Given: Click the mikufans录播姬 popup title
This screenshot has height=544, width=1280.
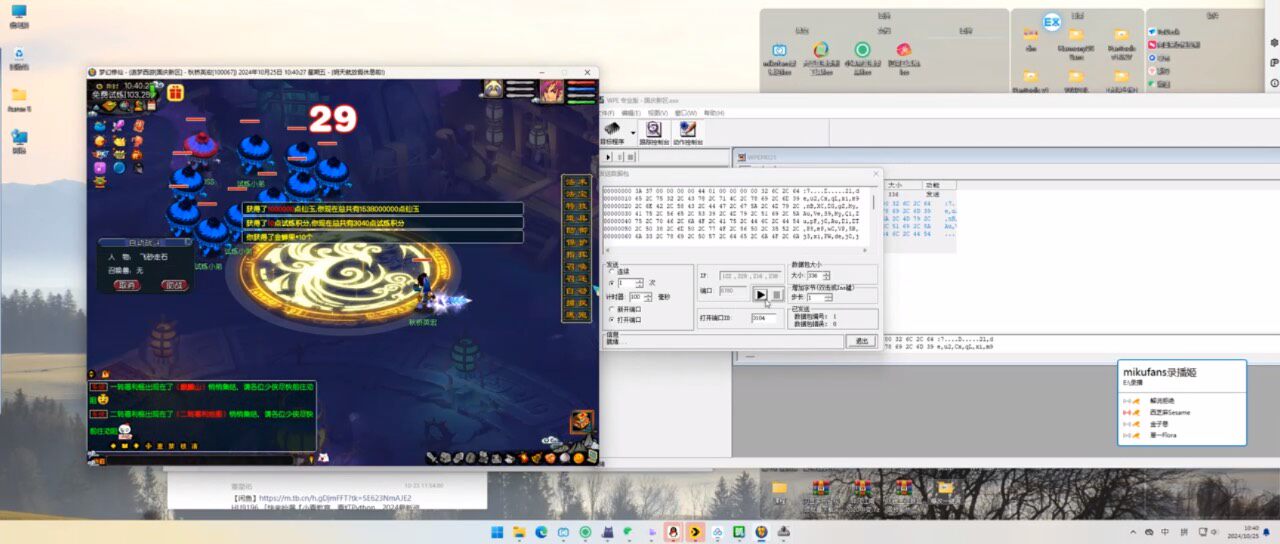Looking at the screenshot, I should point(1159,372).
